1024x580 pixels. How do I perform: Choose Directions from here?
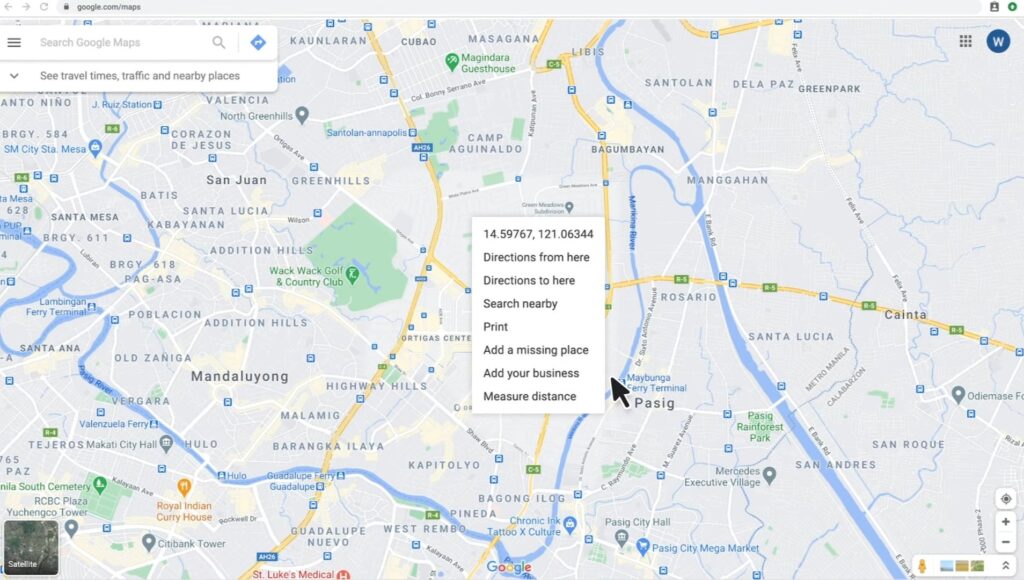[537, 257]
